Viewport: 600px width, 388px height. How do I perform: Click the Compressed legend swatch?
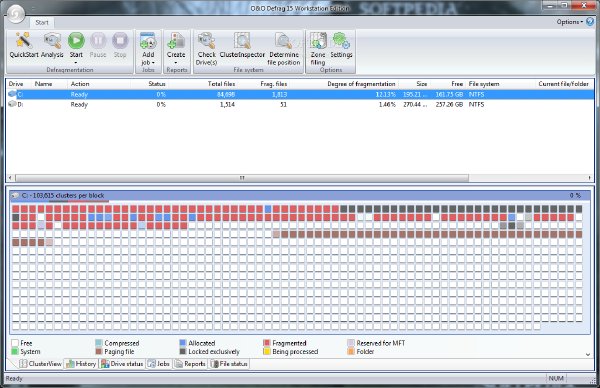(99, 343)
